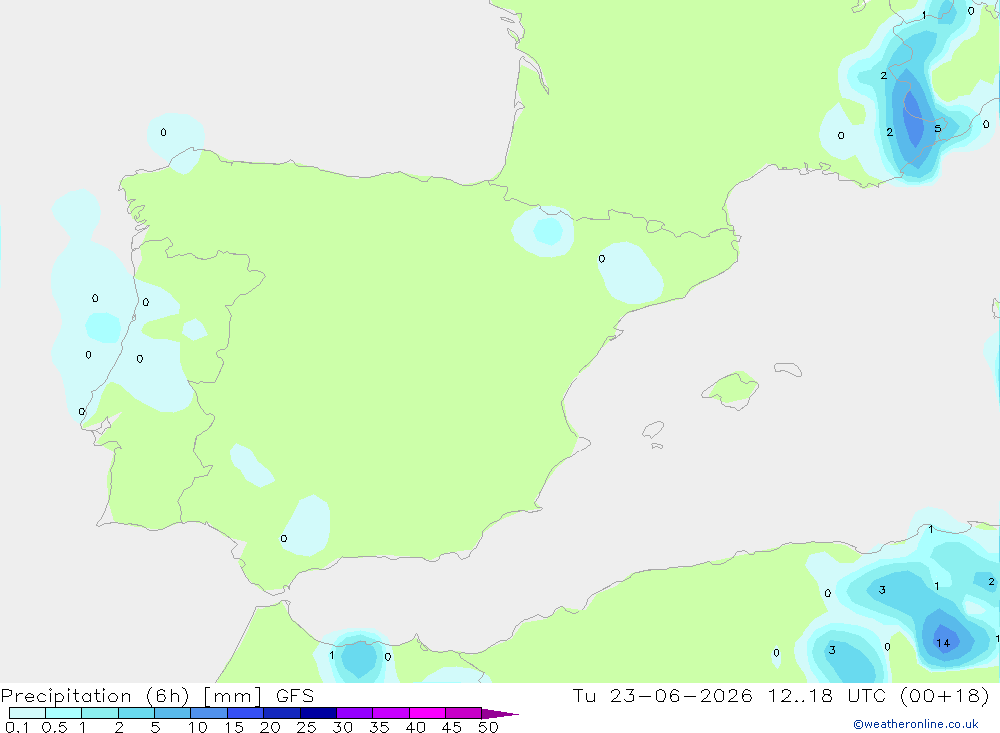This screenshot has height=733, width=1000.
Task: Click the legend scale label '0.5'
Action: (x=54, y=727)
